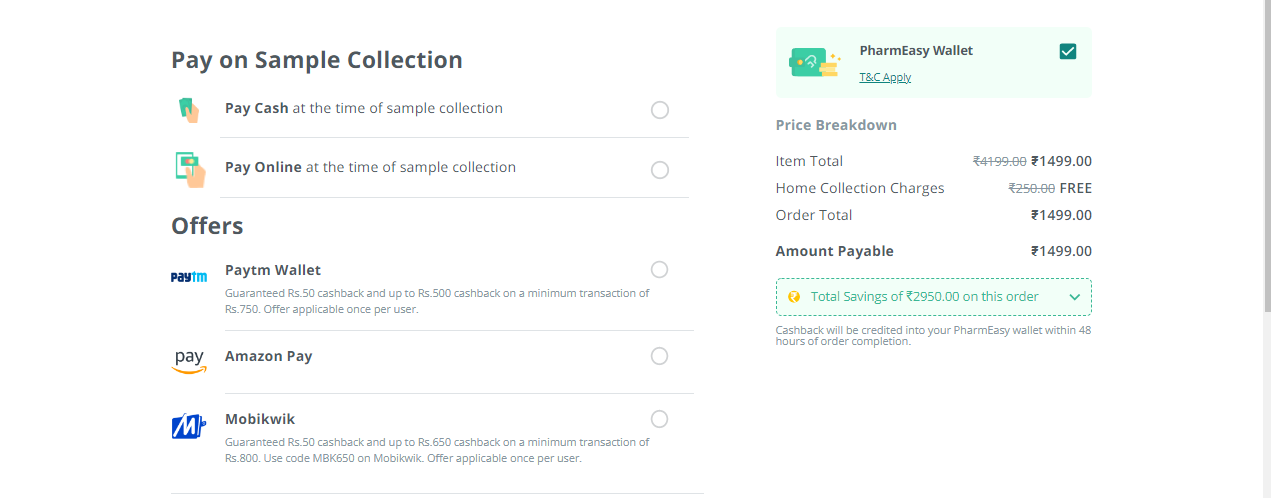Choose Amazon Pay radio button
Screen dimensions: 1271x498
tap(660, 356)
